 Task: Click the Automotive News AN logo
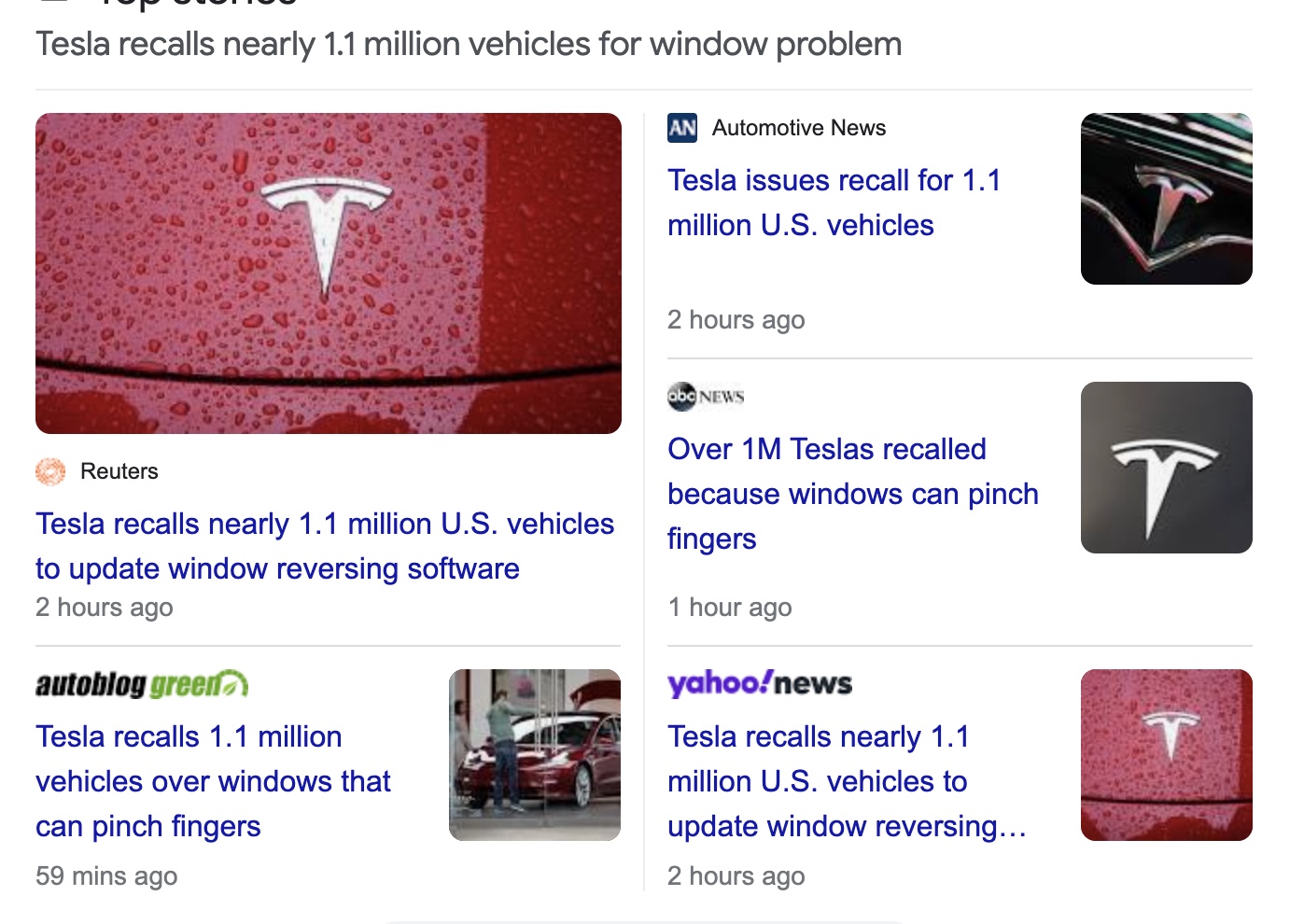(x=682, y=129)
